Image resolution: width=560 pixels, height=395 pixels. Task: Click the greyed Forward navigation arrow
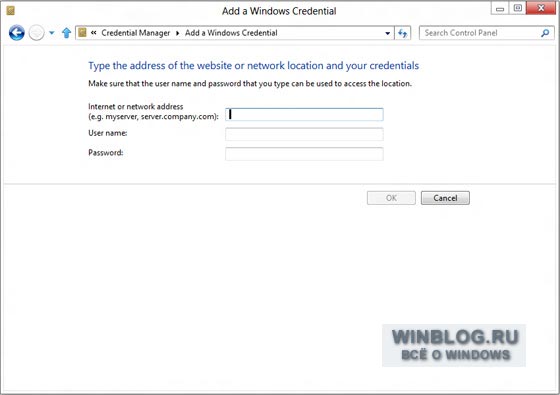coord(36,33)
